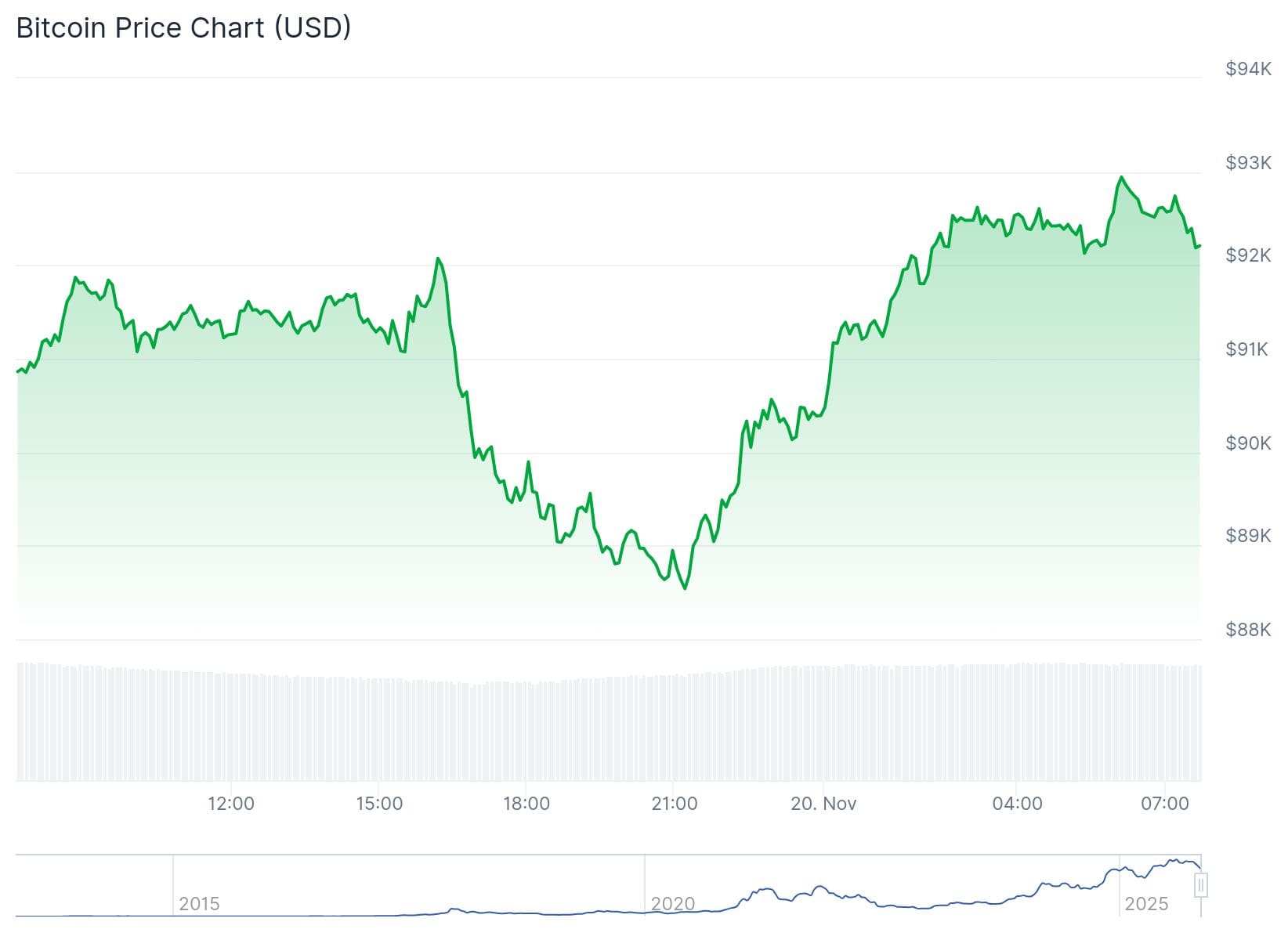Click the 15:00 time axis label
The height and width of the screenshot is (940, 1288).
[379, 804]
